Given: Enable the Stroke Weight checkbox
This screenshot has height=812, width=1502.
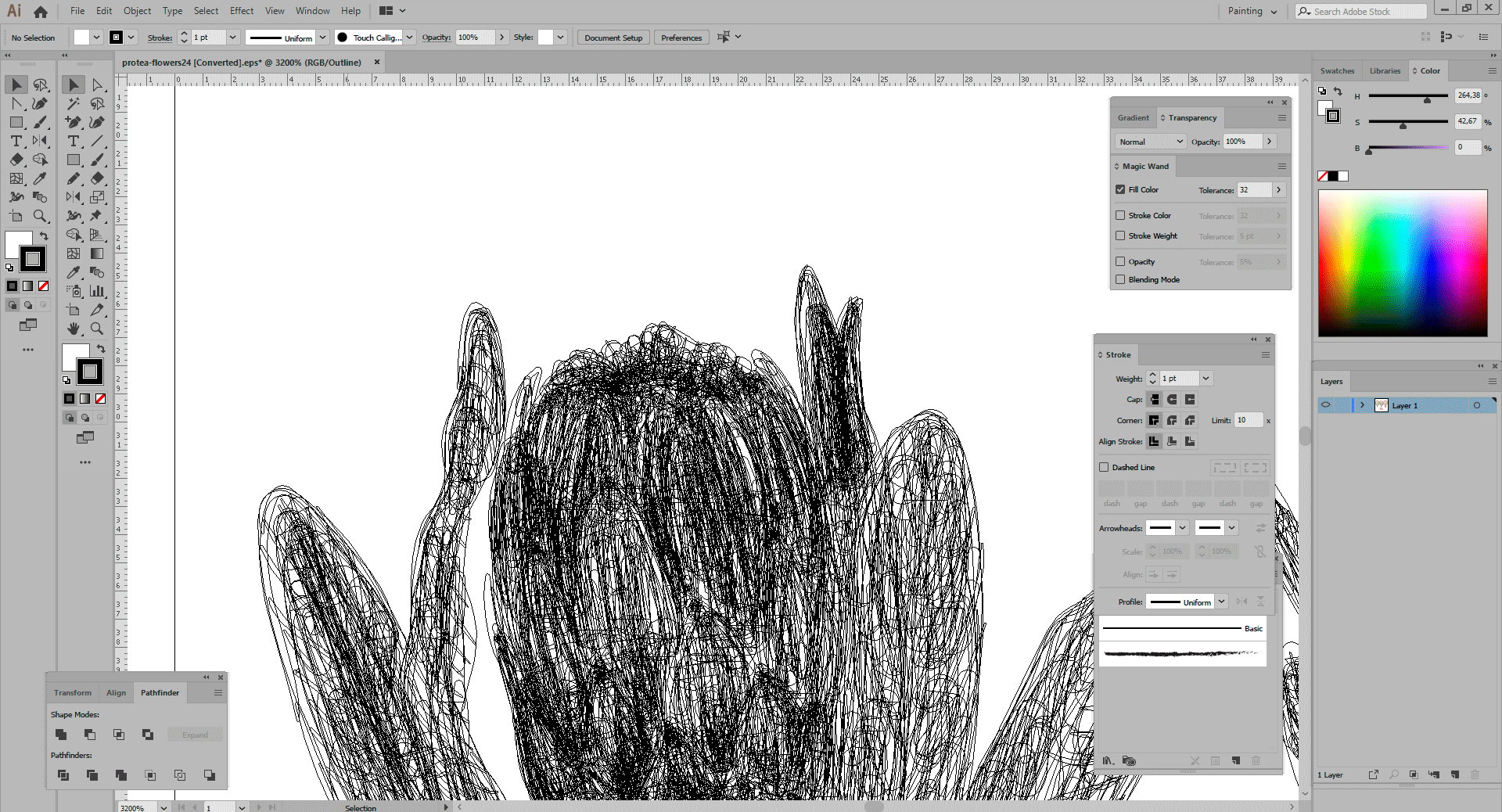Looking at the screenshot, I should pos(1120,235).
